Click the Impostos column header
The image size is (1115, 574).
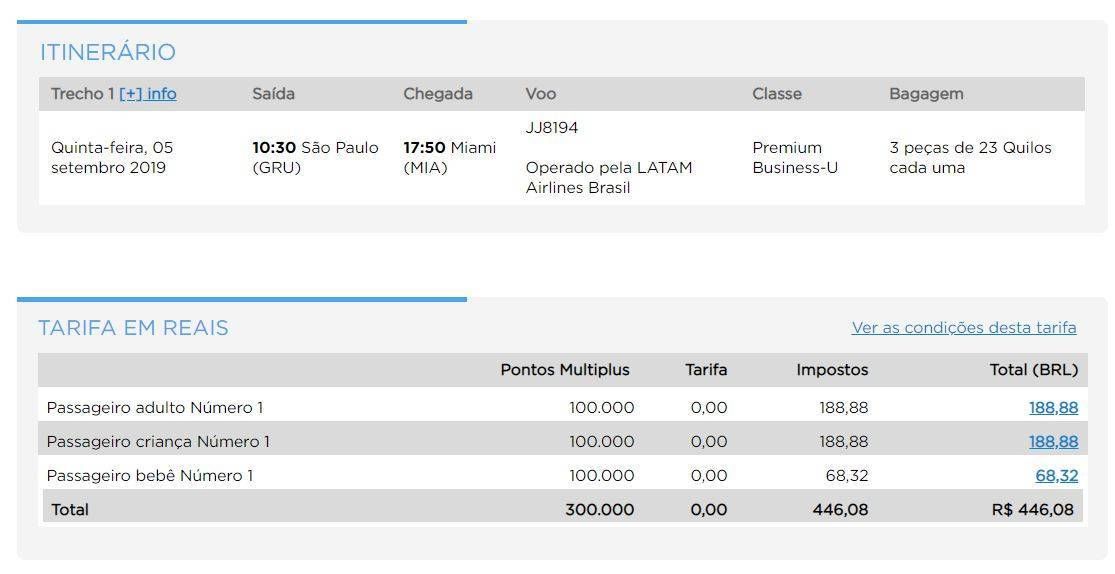(832, 370)
